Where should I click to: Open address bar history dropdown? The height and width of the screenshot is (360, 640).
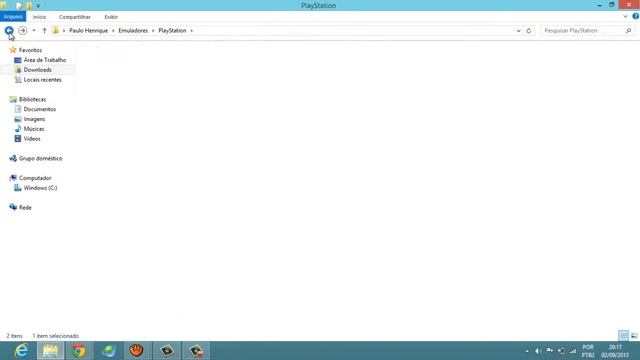click(518, 31)
